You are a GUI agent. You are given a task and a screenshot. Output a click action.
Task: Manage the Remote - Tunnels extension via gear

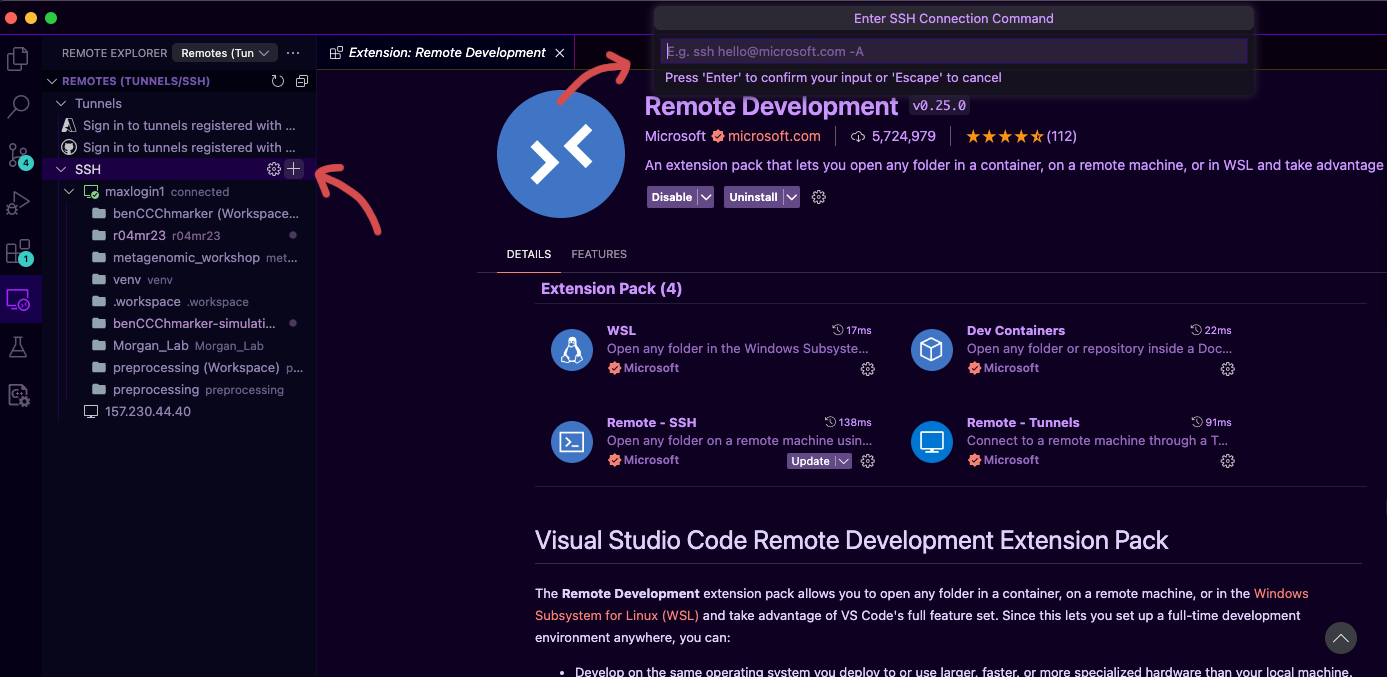pos(1228,461)
